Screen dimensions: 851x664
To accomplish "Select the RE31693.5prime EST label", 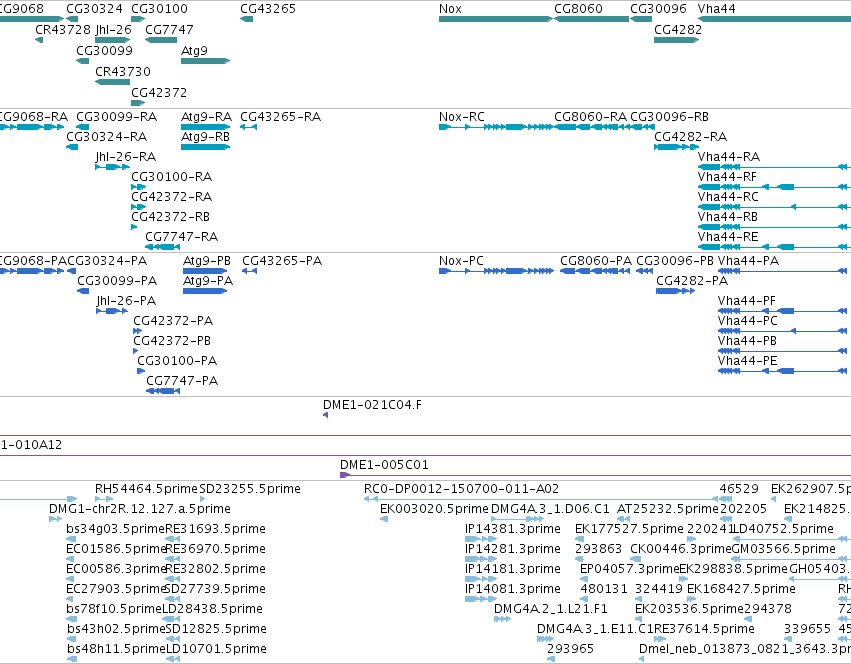I will point(215,529).
